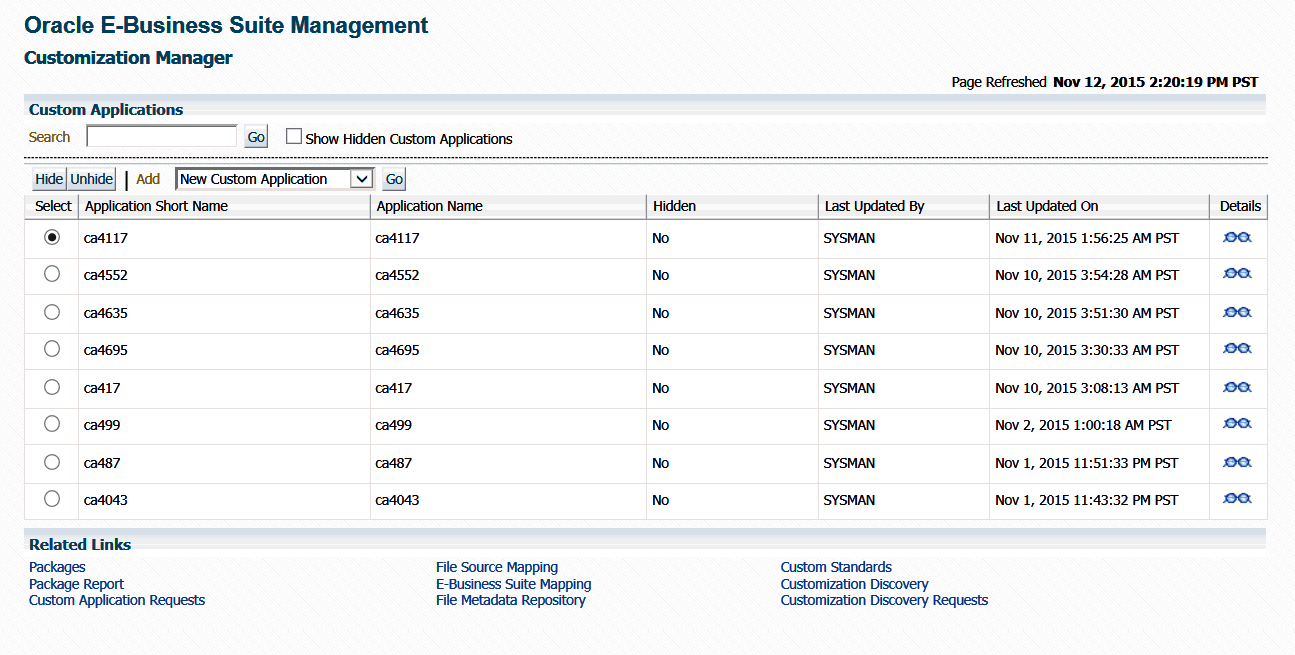Open details glasses icon for ca499
Image resolution: width=1295 pixels, height=655 pixels.
pos(1237,423)
